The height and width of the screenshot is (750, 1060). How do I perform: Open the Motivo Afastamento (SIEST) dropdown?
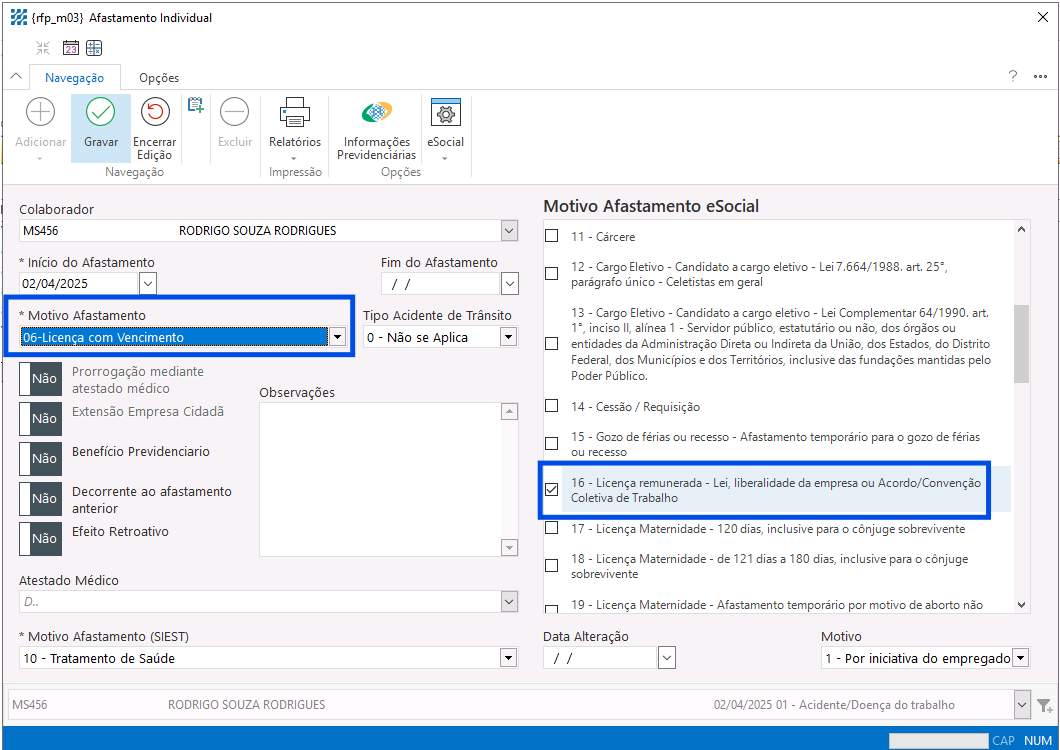tap(508, 658)
